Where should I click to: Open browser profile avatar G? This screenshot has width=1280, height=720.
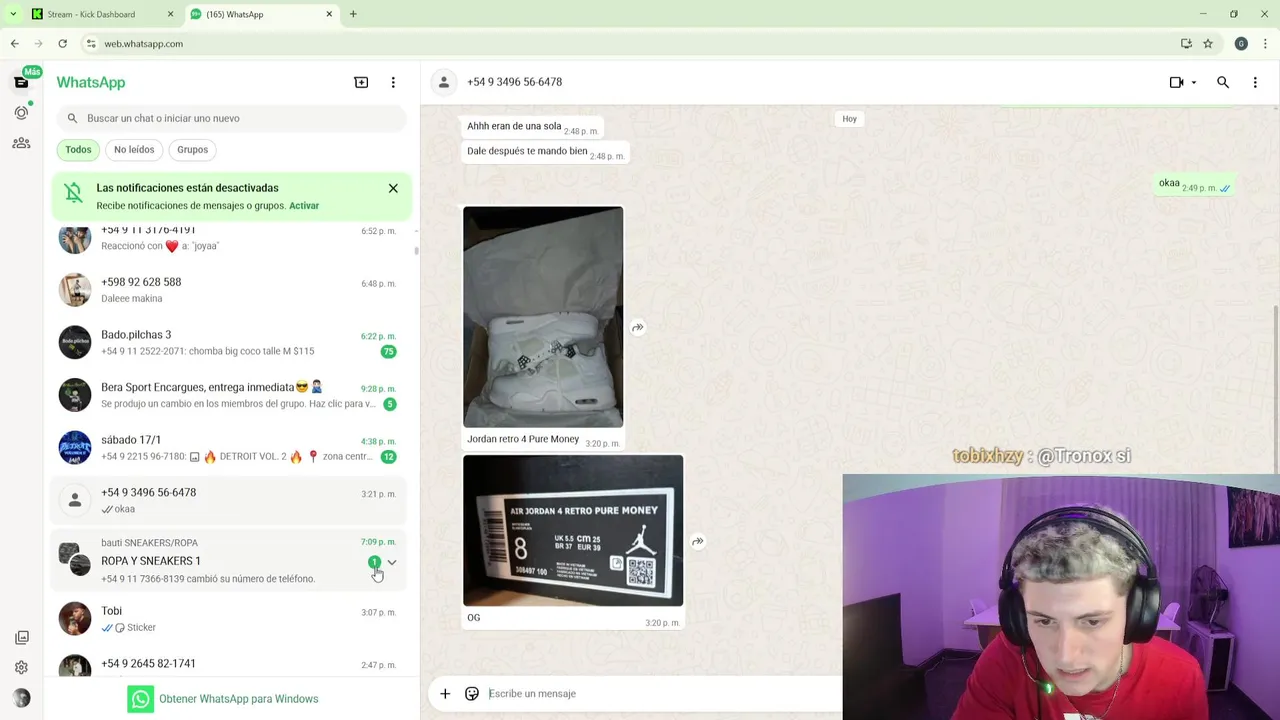(x=1241, y=44)
